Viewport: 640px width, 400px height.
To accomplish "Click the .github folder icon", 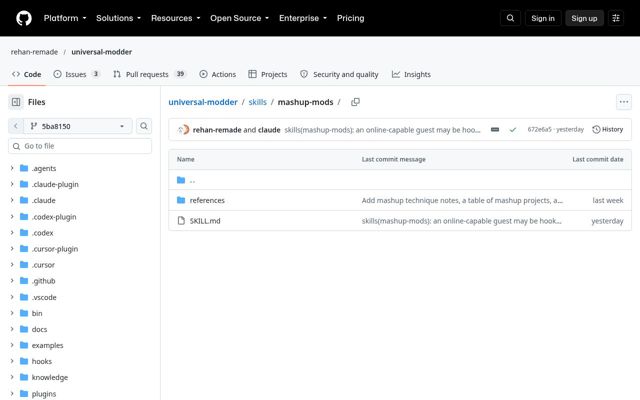I will point(24,281).
